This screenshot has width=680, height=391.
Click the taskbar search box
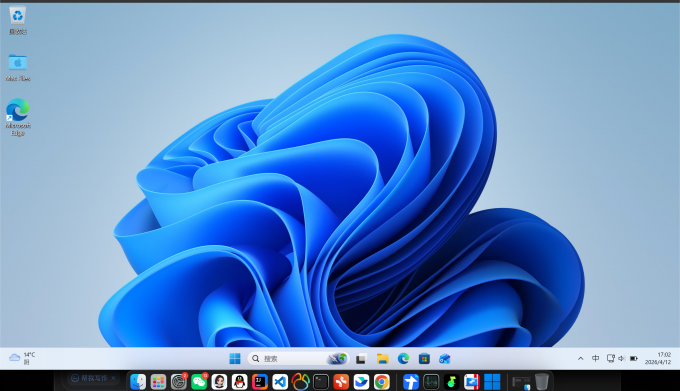point(298,358)
